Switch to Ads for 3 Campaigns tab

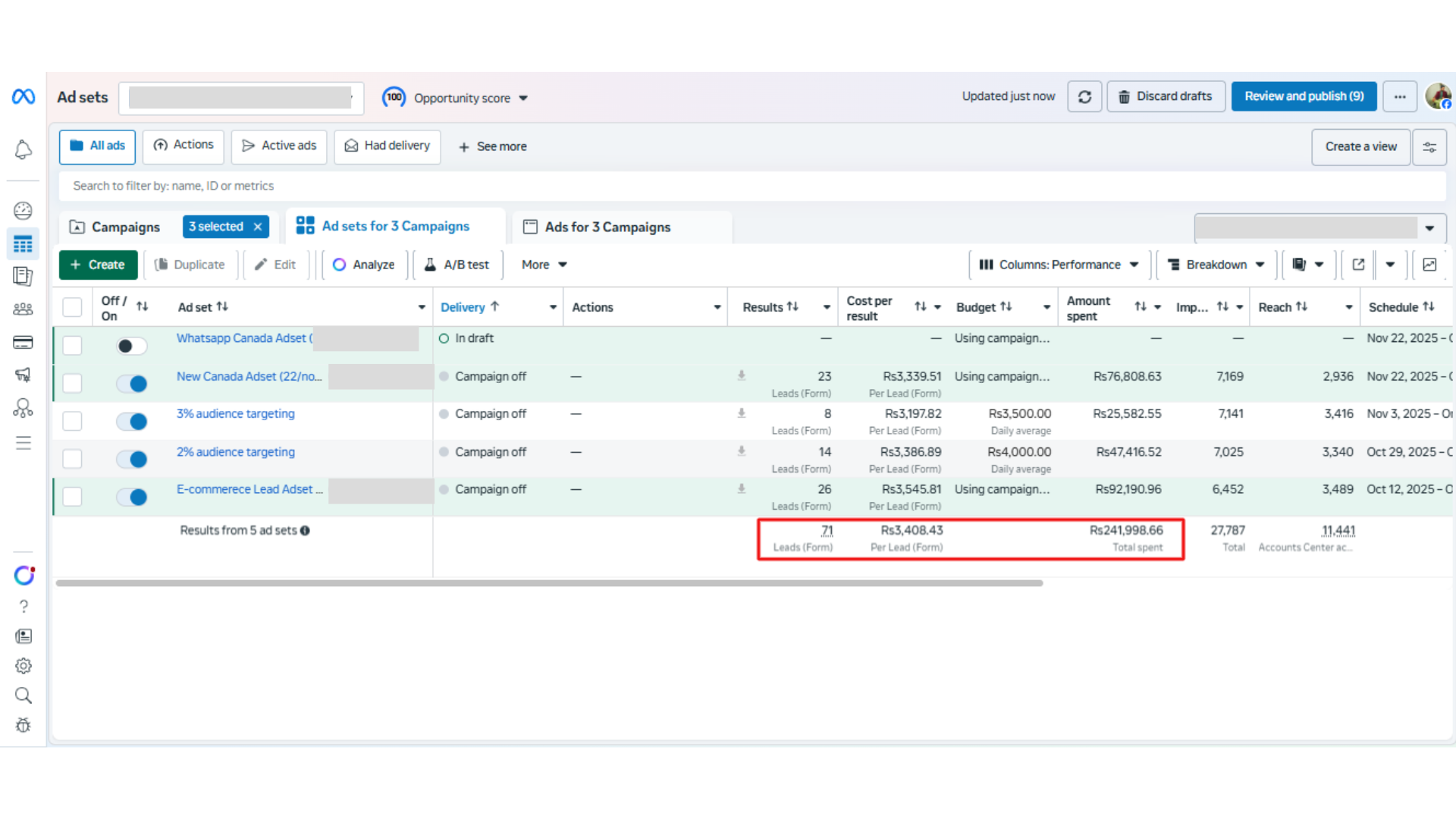(x=607, y=227)
